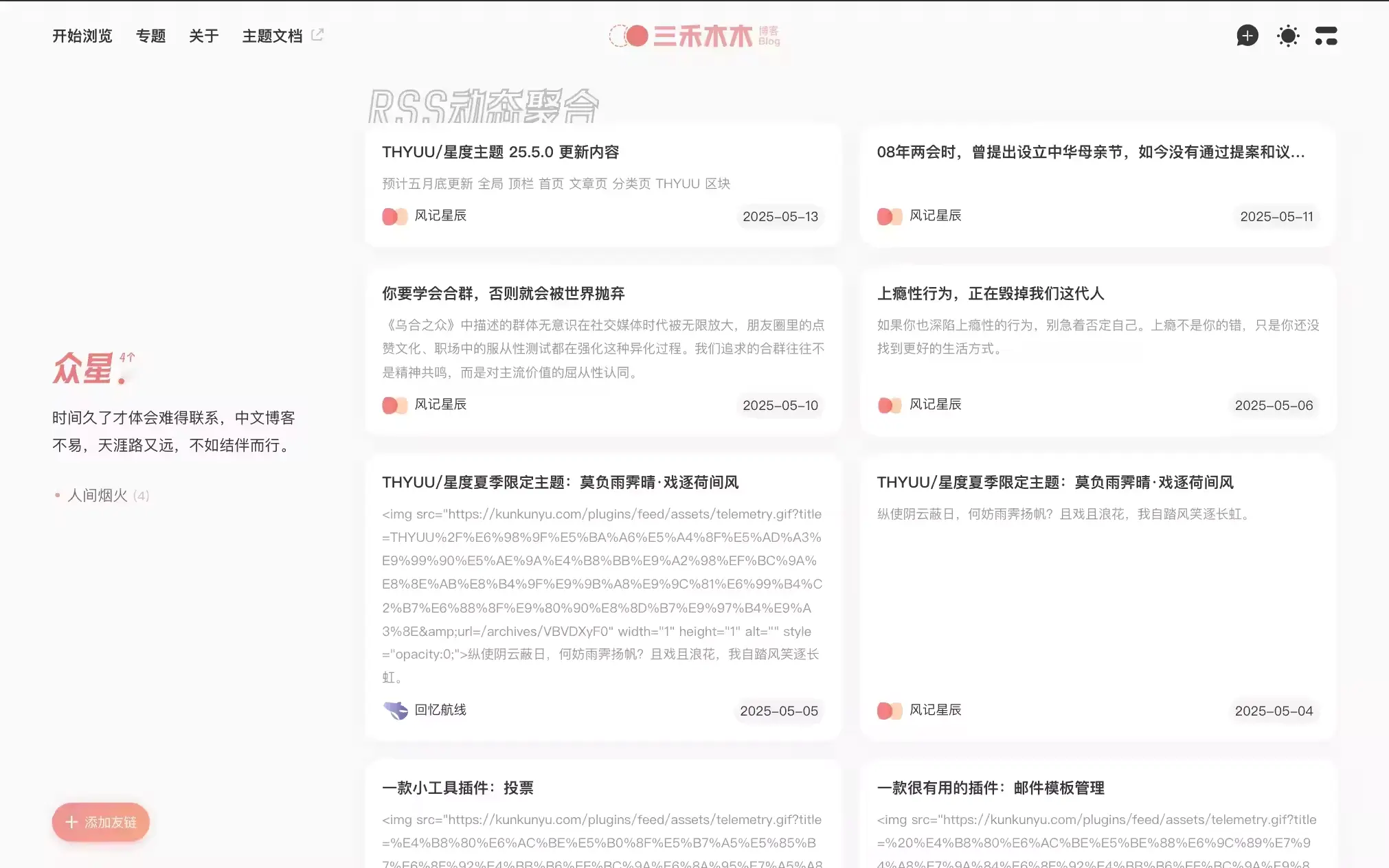Open the sidebar menu icon at top right
The image size is (1389, 868).
pos(1326,36)
